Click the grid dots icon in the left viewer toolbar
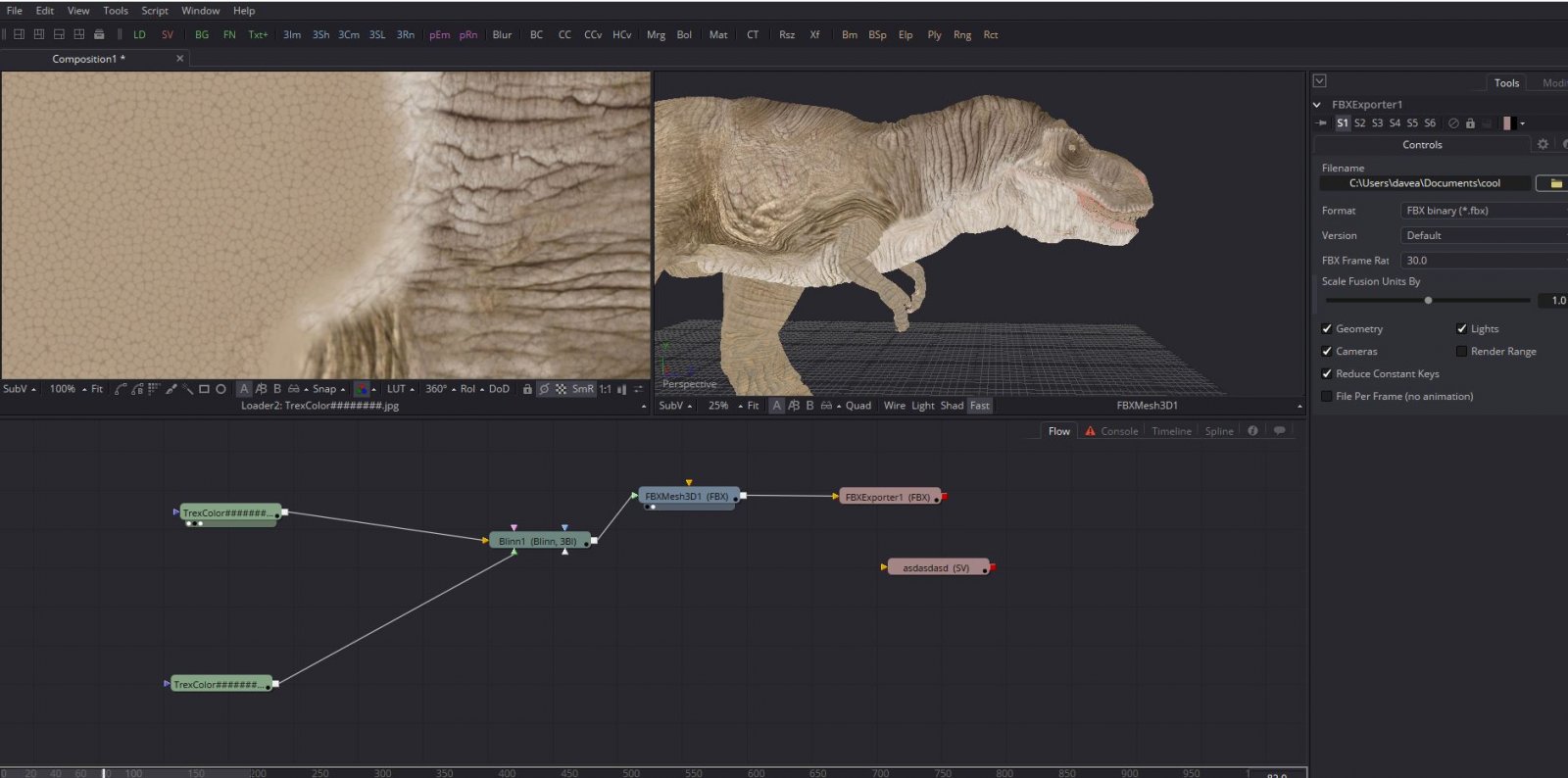 [x=153, y=389]
